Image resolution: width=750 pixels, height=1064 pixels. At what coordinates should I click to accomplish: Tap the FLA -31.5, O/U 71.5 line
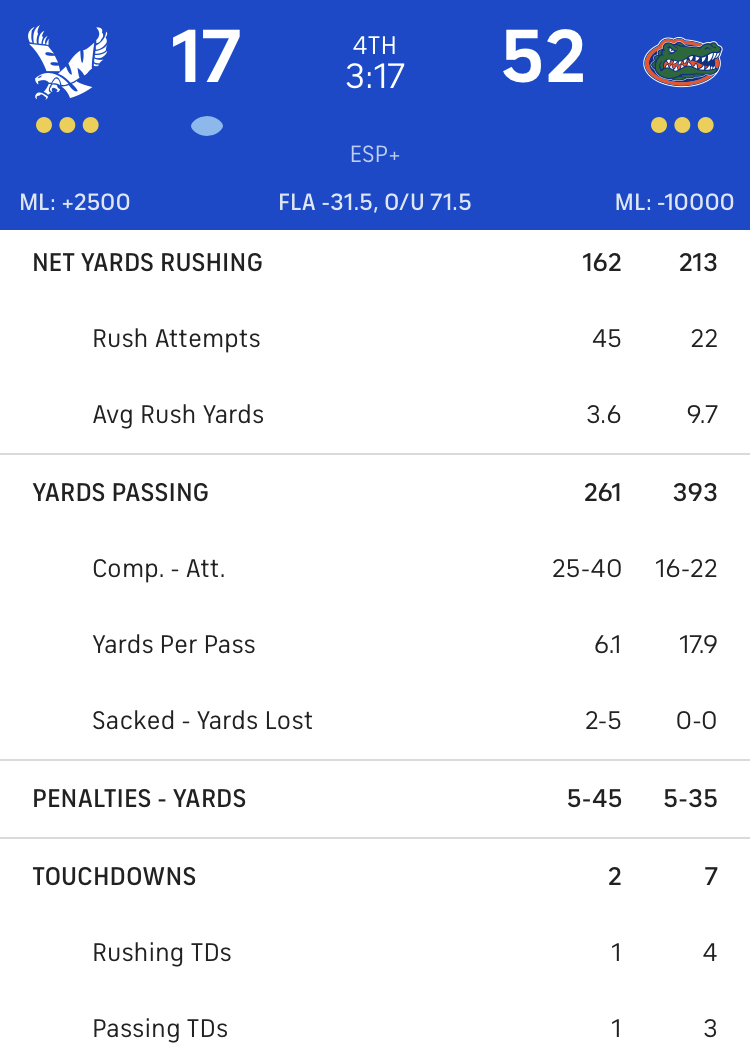375,202
